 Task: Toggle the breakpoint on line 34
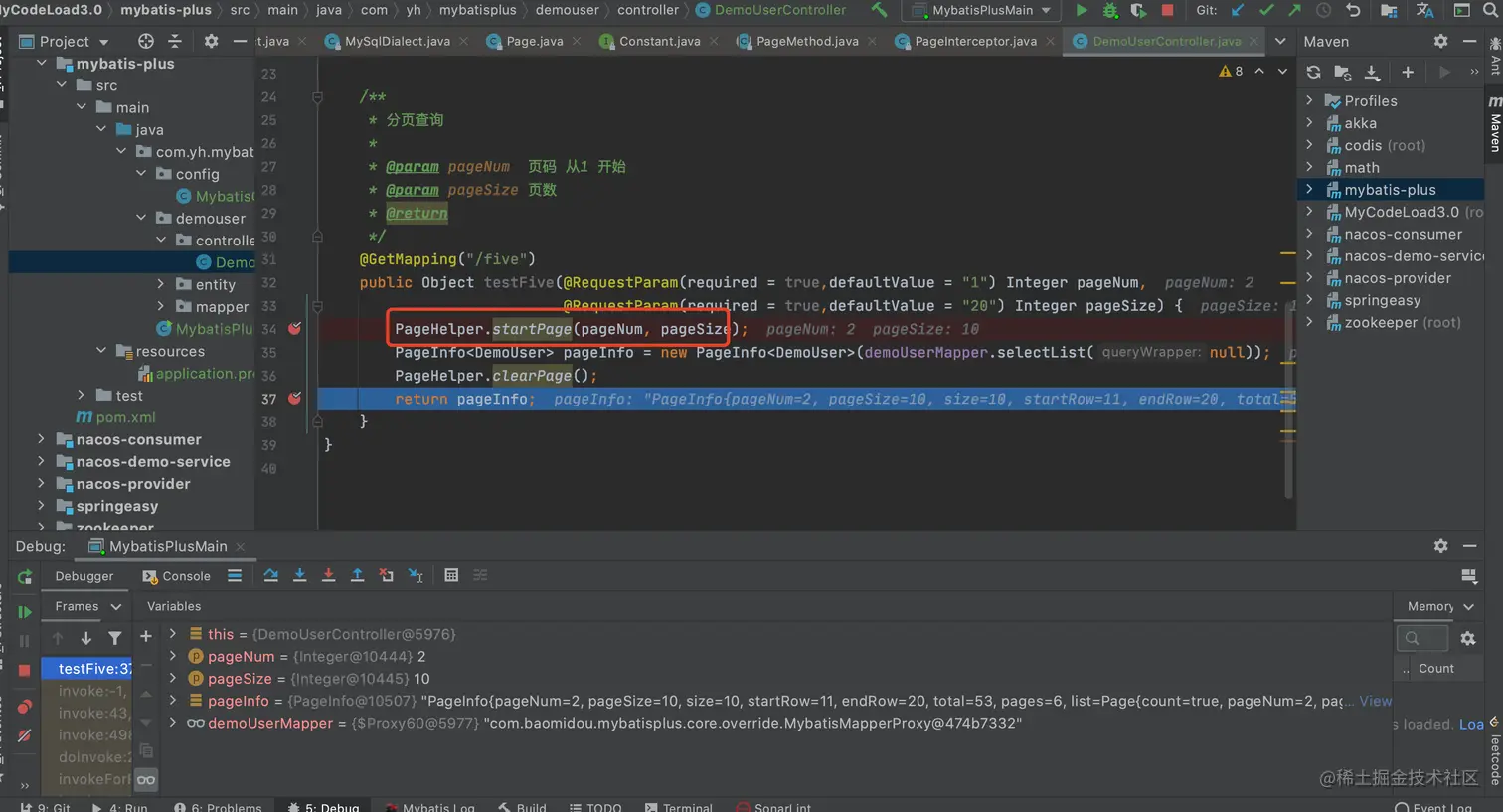pos(294,328)
